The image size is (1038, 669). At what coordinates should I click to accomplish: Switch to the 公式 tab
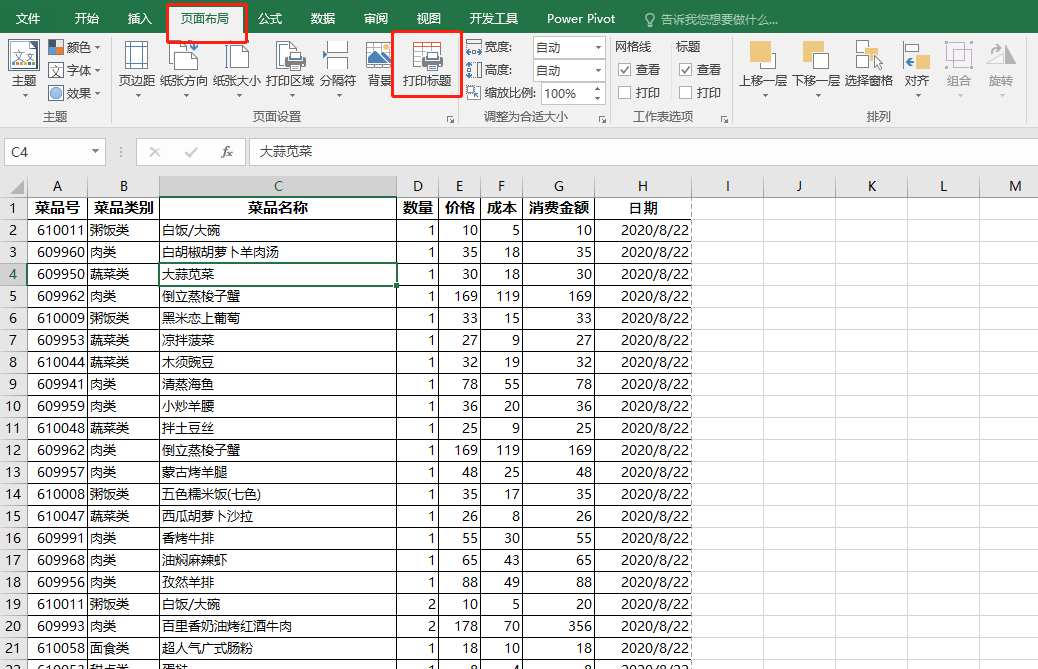click(270, 19)
